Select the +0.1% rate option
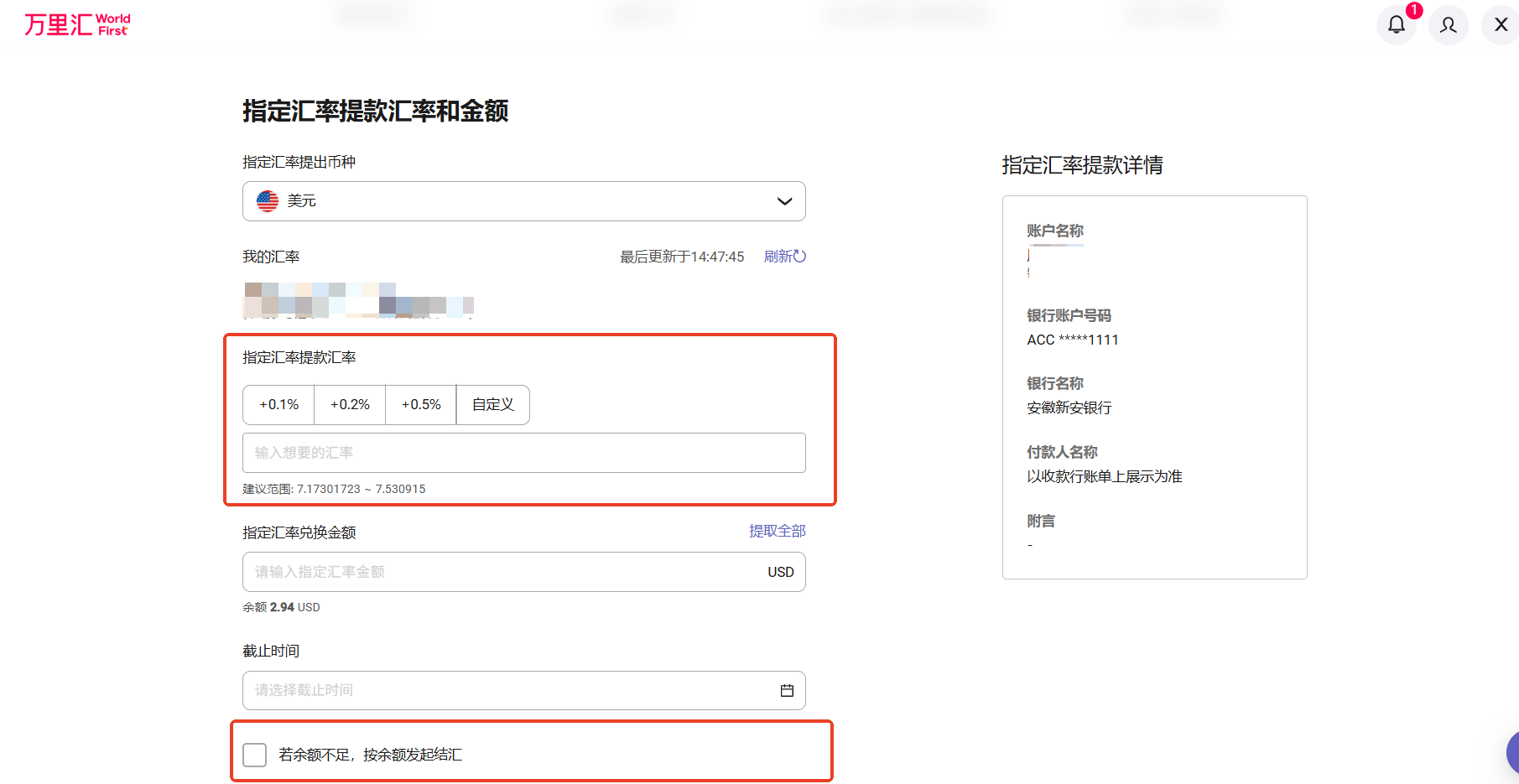The image size is (1519, 784). pos(278,405)
